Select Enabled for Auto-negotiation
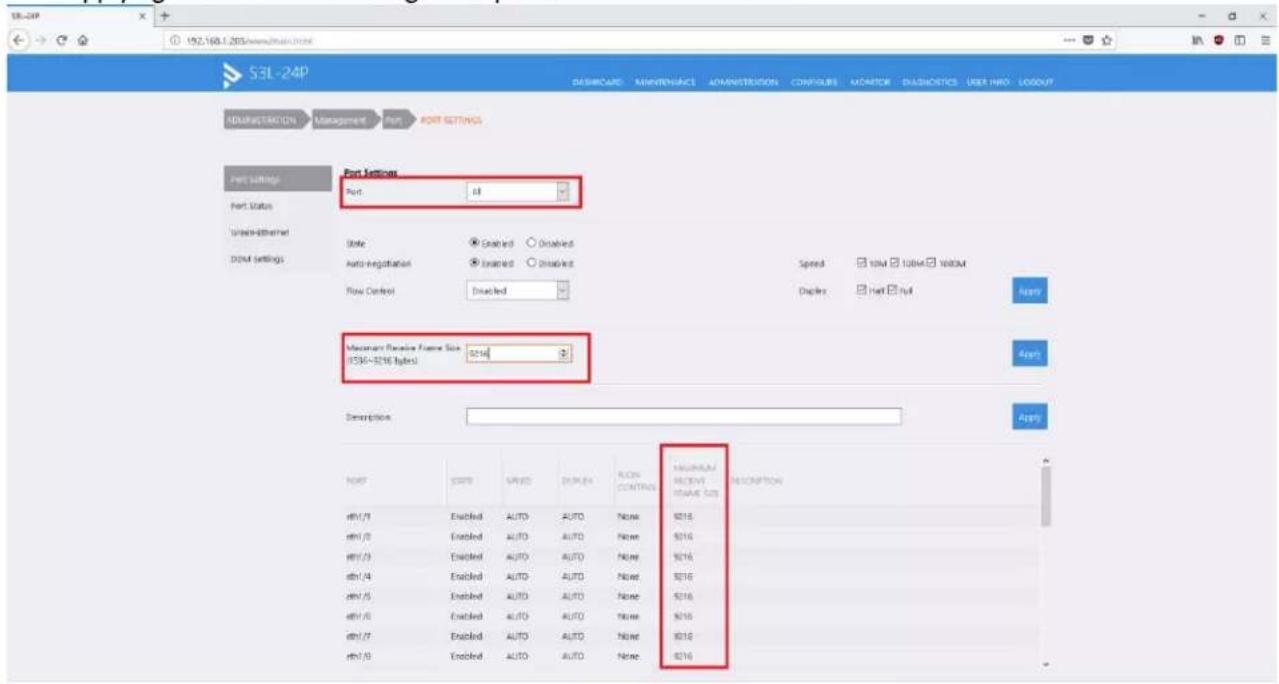The width and height of the screenshot is (1279, 684). point(475,263)
